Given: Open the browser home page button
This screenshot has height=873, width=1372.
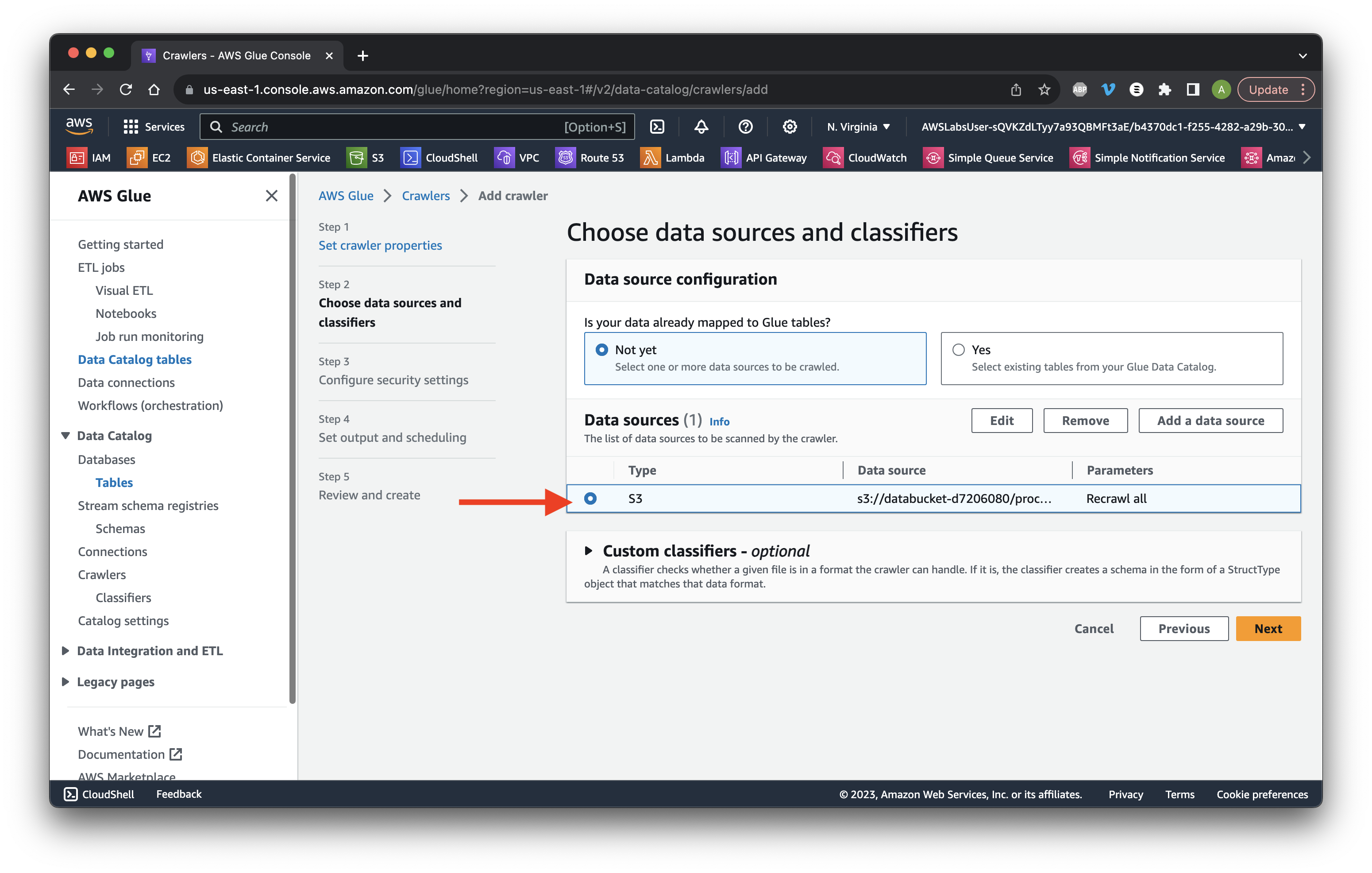Looking at the screenshot, I should coord(154,89).
